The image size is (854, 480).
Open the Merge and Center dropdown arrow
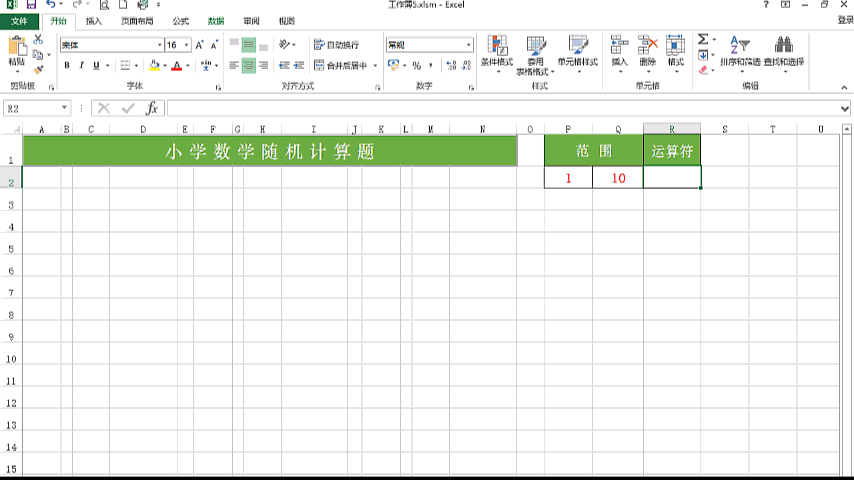point(375,66)
